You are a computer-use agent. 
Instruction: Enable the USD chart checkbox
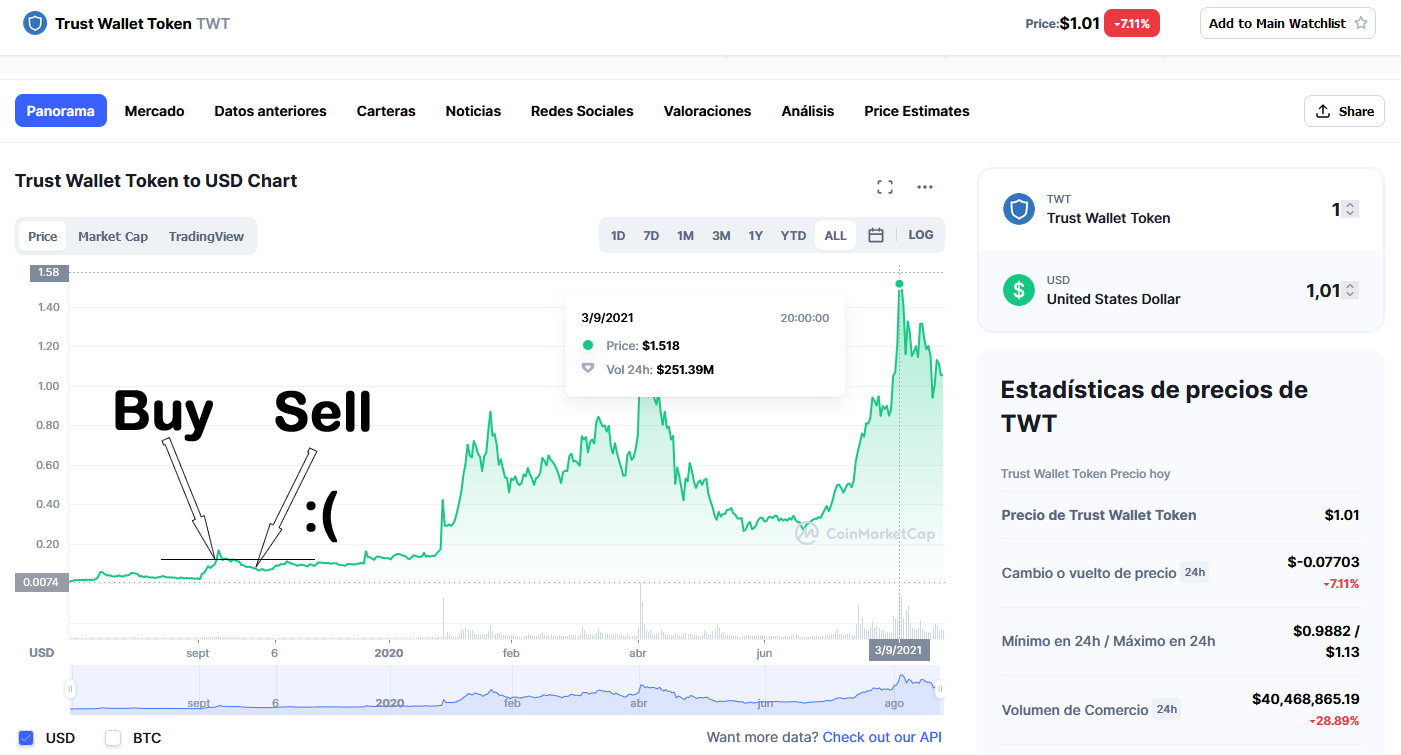(26, 738)
